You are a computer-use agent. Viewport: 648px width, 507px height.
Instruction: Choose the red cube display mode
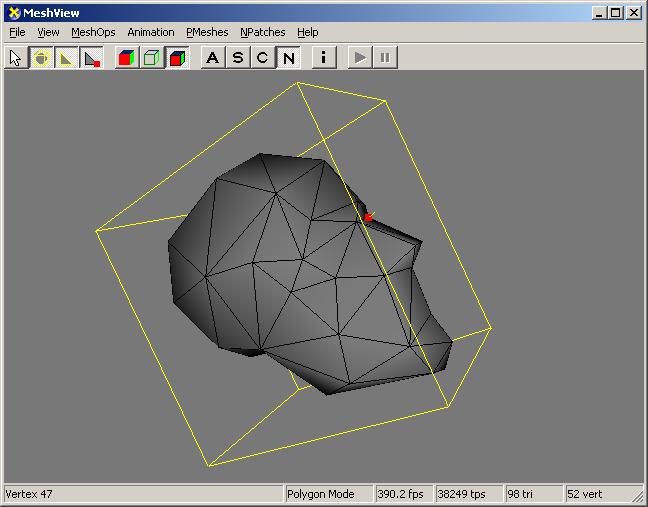(x=177, y=57)
